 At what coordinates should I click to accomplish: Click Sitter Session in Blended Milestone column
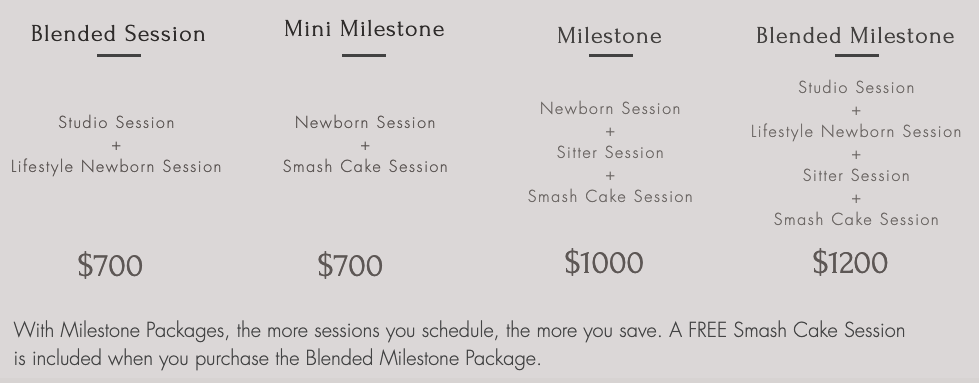[856, 176]
